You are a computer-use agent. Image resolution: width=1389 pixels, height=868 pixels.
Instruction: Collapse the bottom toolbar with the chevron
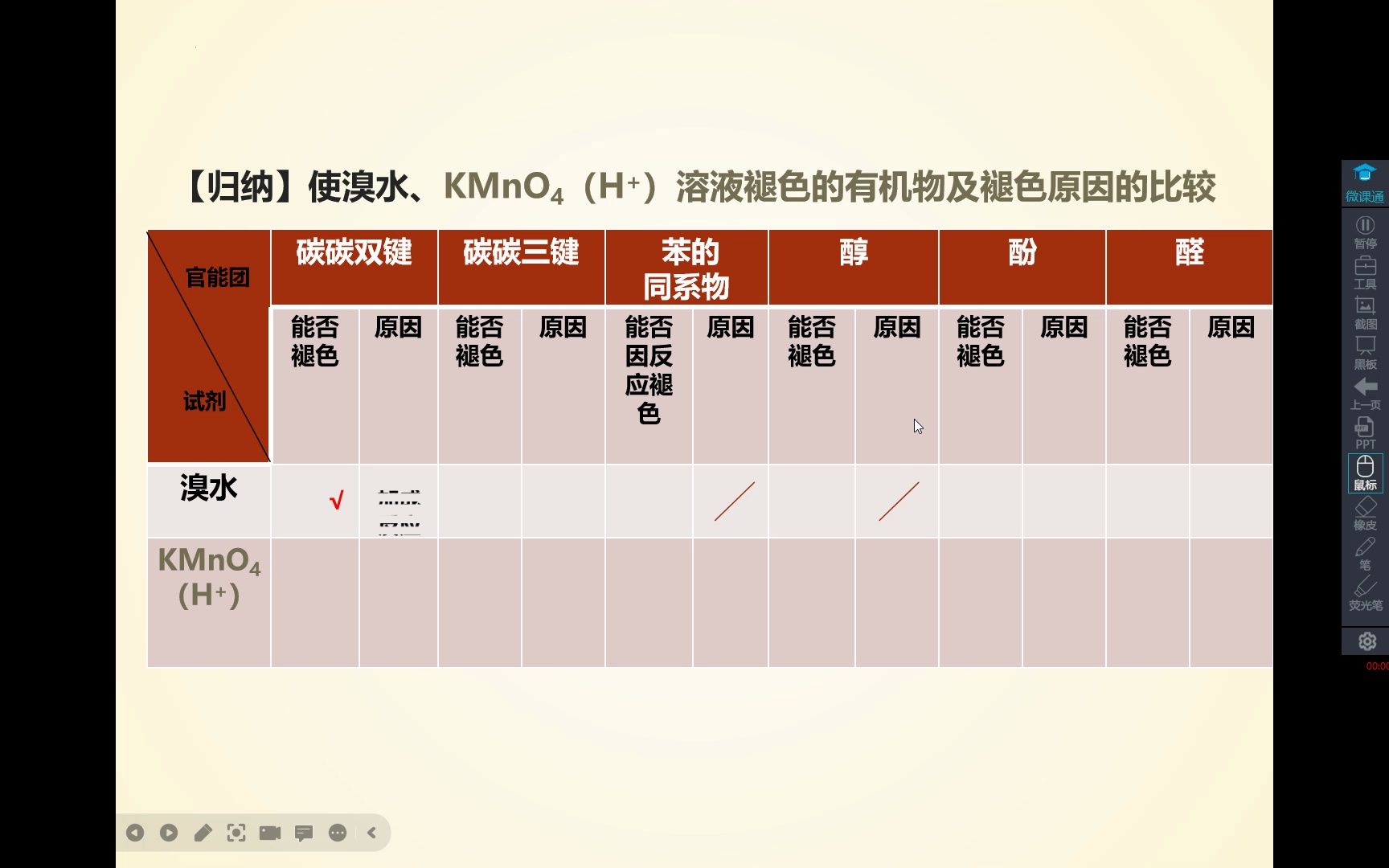pyautogui.click(x=371, y=833)
